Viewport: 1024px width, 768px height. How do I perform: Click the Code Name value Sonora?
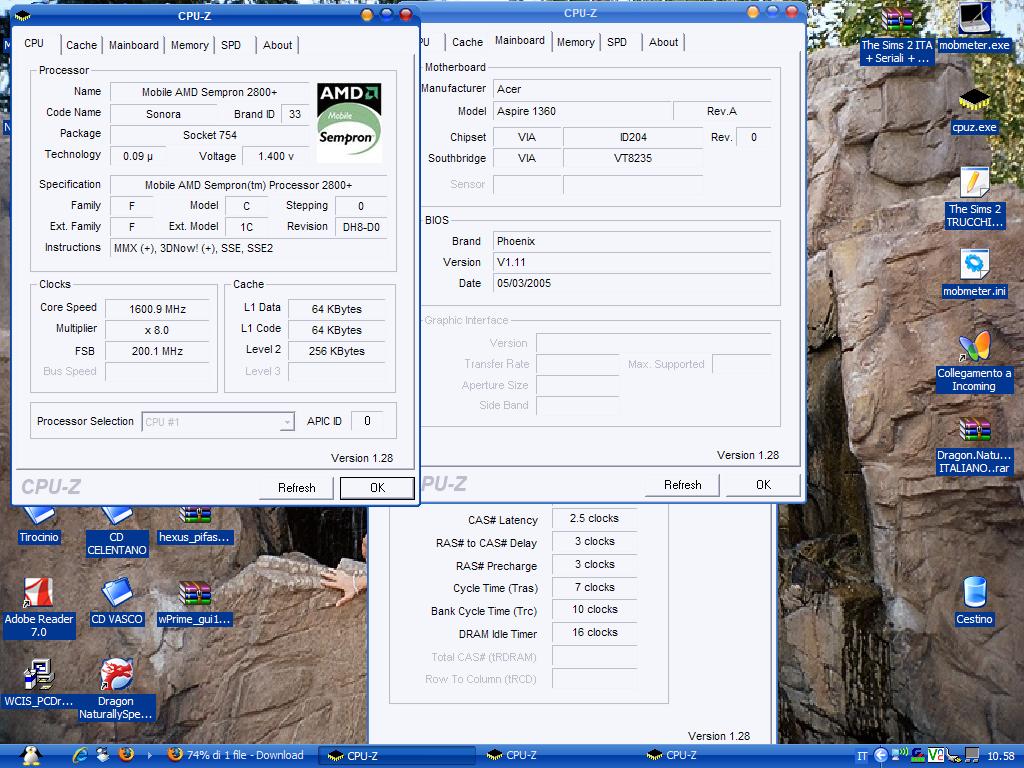point(163,114)
